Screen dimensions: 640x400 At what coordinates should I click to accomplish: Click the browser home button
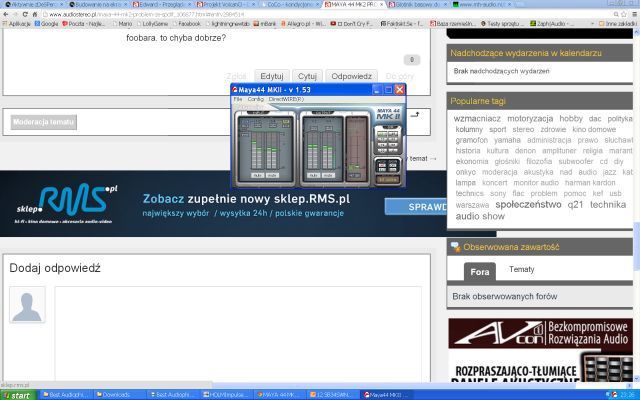pyautogui.click(x=34, y=14)
